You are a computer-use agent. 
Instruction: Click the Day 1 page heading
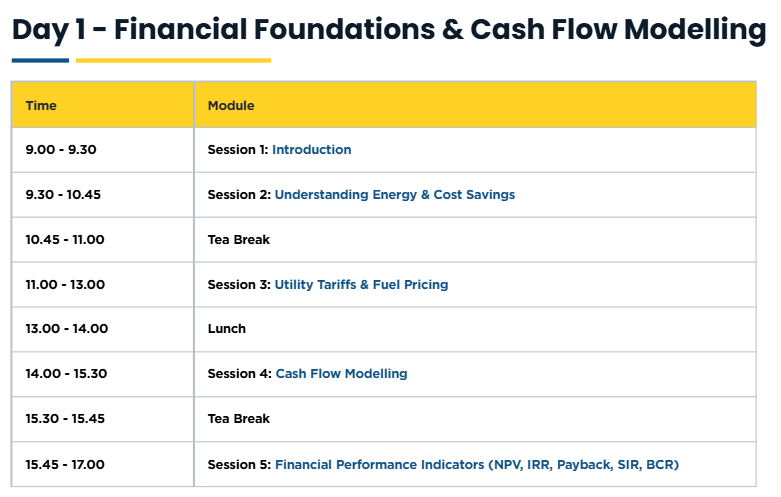(388, 30)
